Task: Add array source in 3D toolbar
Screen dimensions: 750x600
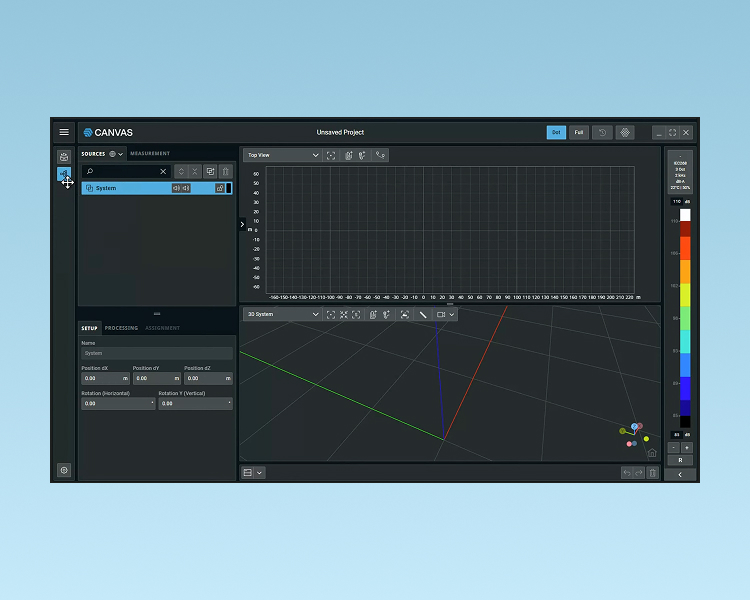Action: pos(373,314)
